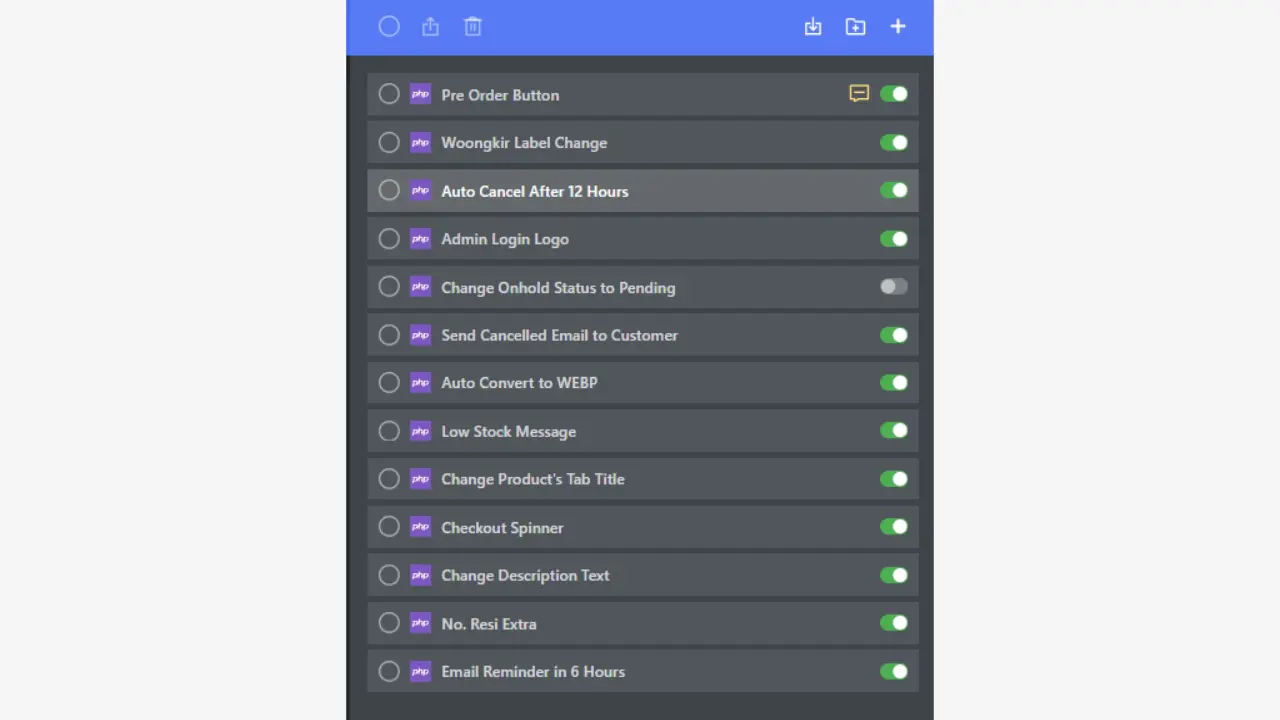Turn off the No. Resi Extra toggle
1280x720 pixels.
[x=893, y=623]
